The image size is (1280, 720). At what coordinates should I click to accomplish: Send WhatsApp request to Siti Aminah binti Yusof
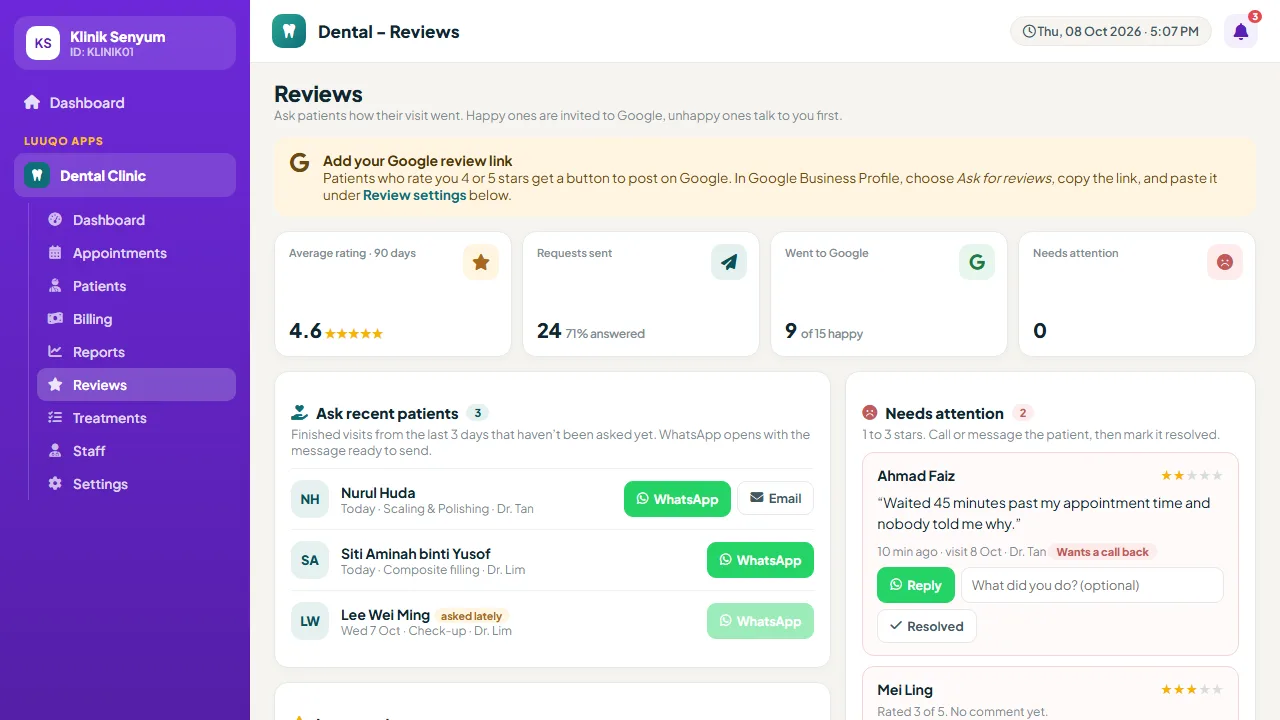coord(760,560)
